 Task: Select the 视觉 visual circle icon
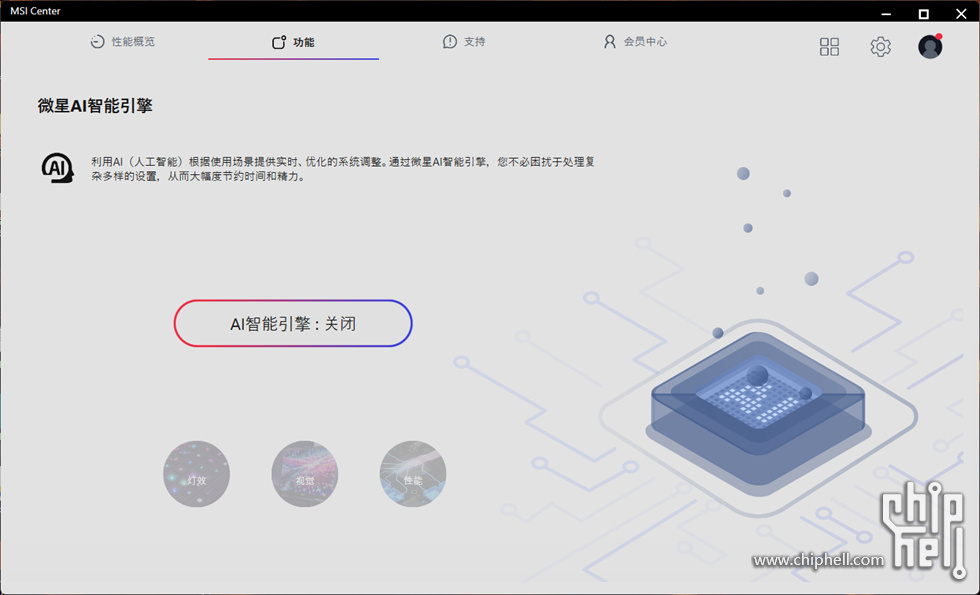click(x=305, y=474)
